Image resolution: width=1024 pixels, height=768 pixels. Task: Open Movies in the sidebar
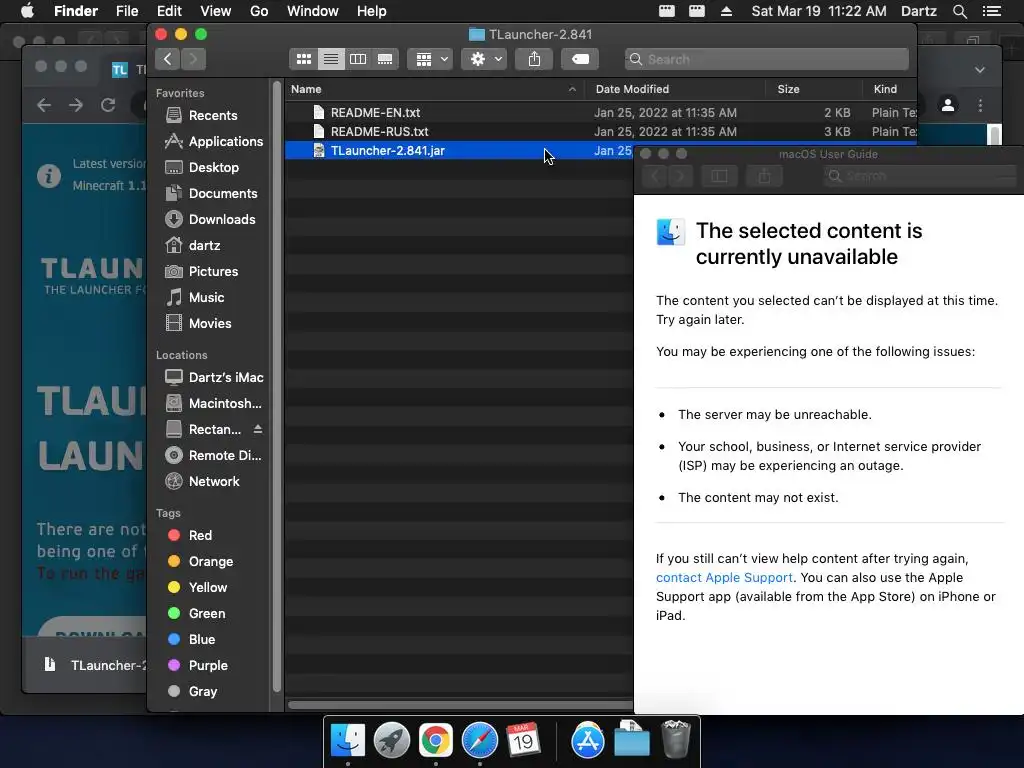pos(198,324)
